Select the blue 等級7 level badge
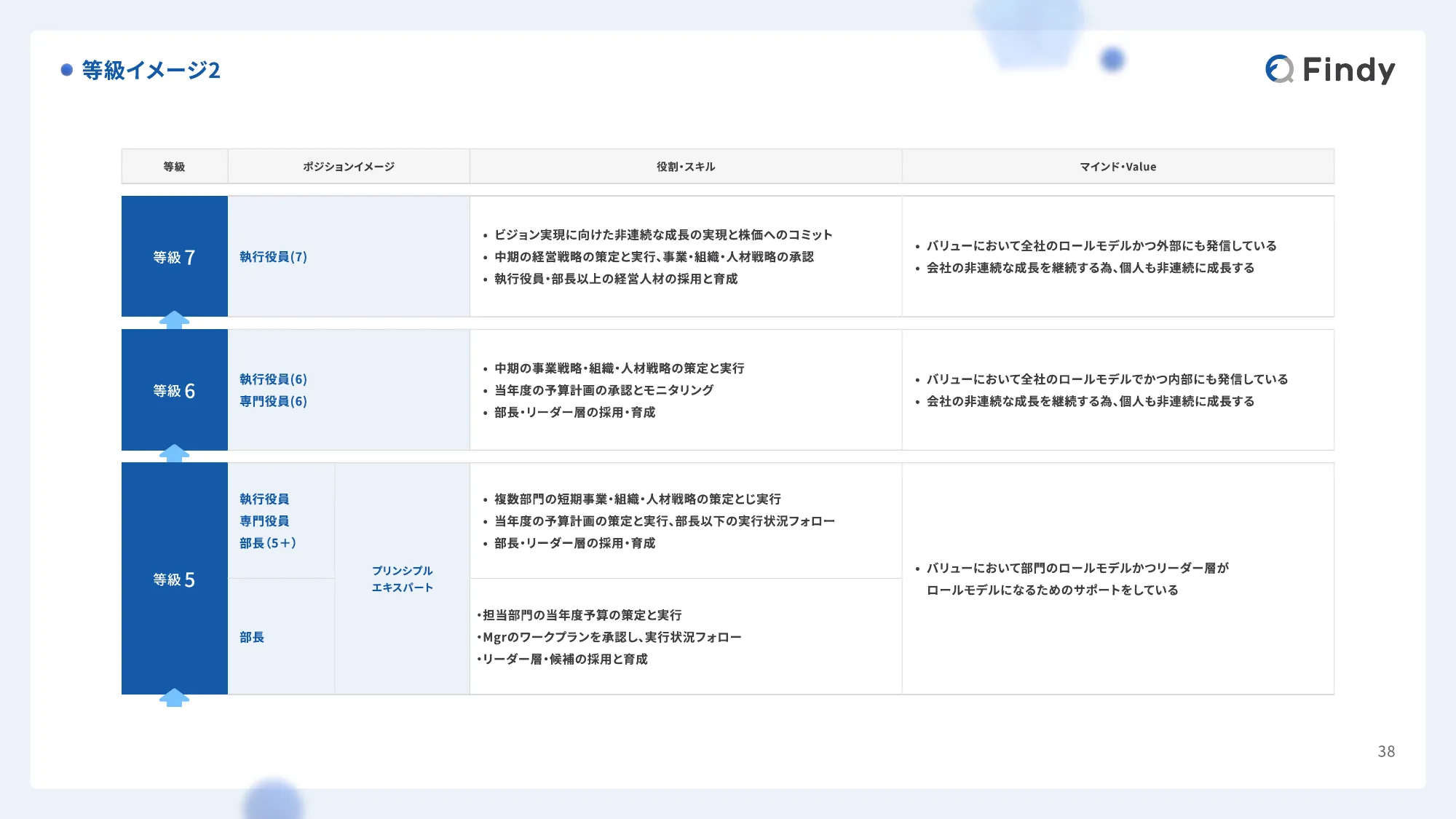Image resolution: width=1456 pixels, height=819 pixels. pyautogui.click(x=174, y=256)
